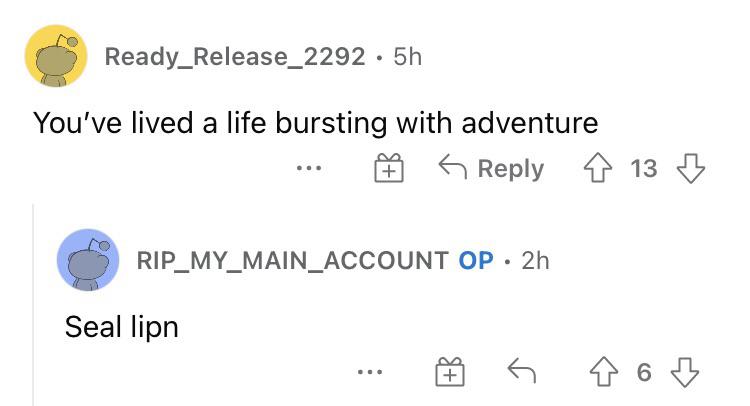This screenshot has height=406, width=750.
Task: Click the gift award icon on OP's reply
Action: tap(450, 373)
